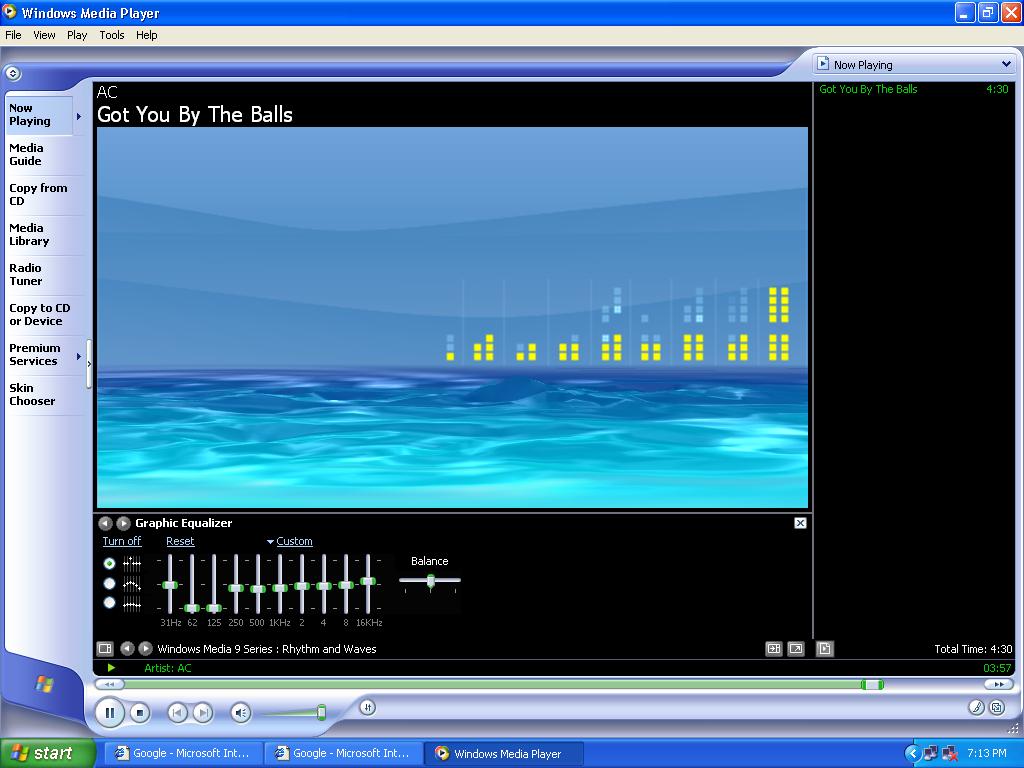Click the rewind button on seek bar
This screenshot has height=768, width=1024.
109,684
